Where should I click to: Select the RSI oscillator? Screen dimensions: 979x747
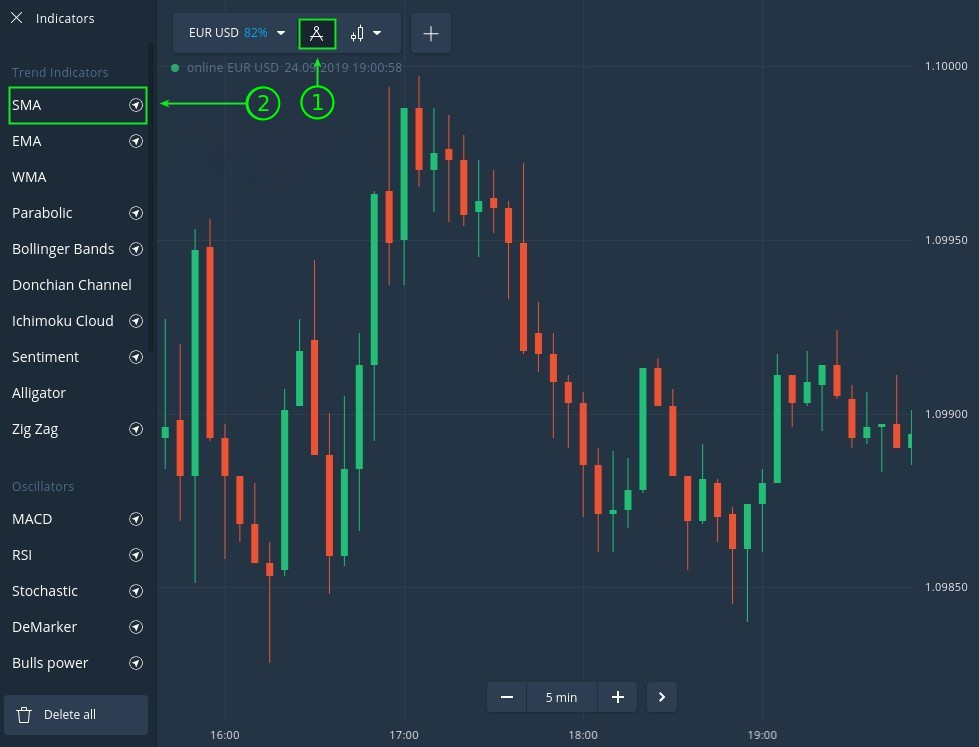(x=22, y=555)
